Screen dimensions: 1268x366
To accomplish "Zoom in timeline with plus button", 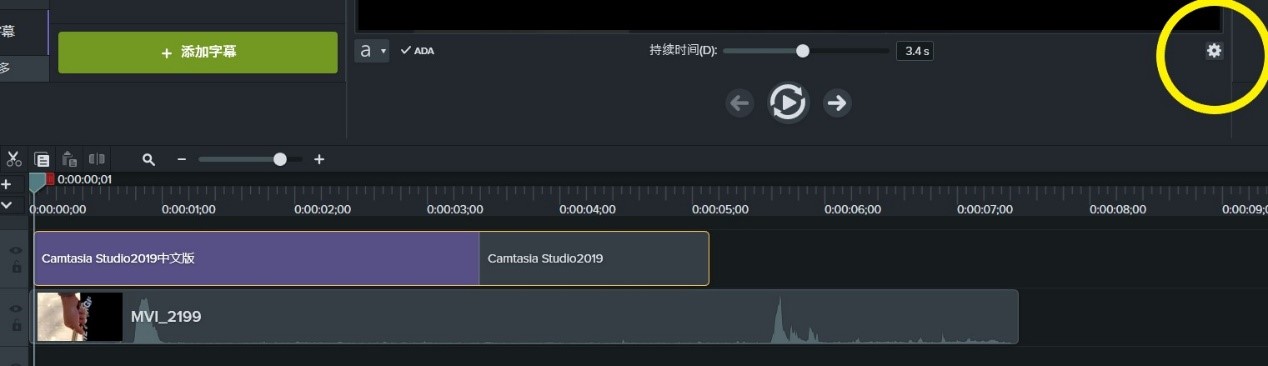I will [319, 159].
